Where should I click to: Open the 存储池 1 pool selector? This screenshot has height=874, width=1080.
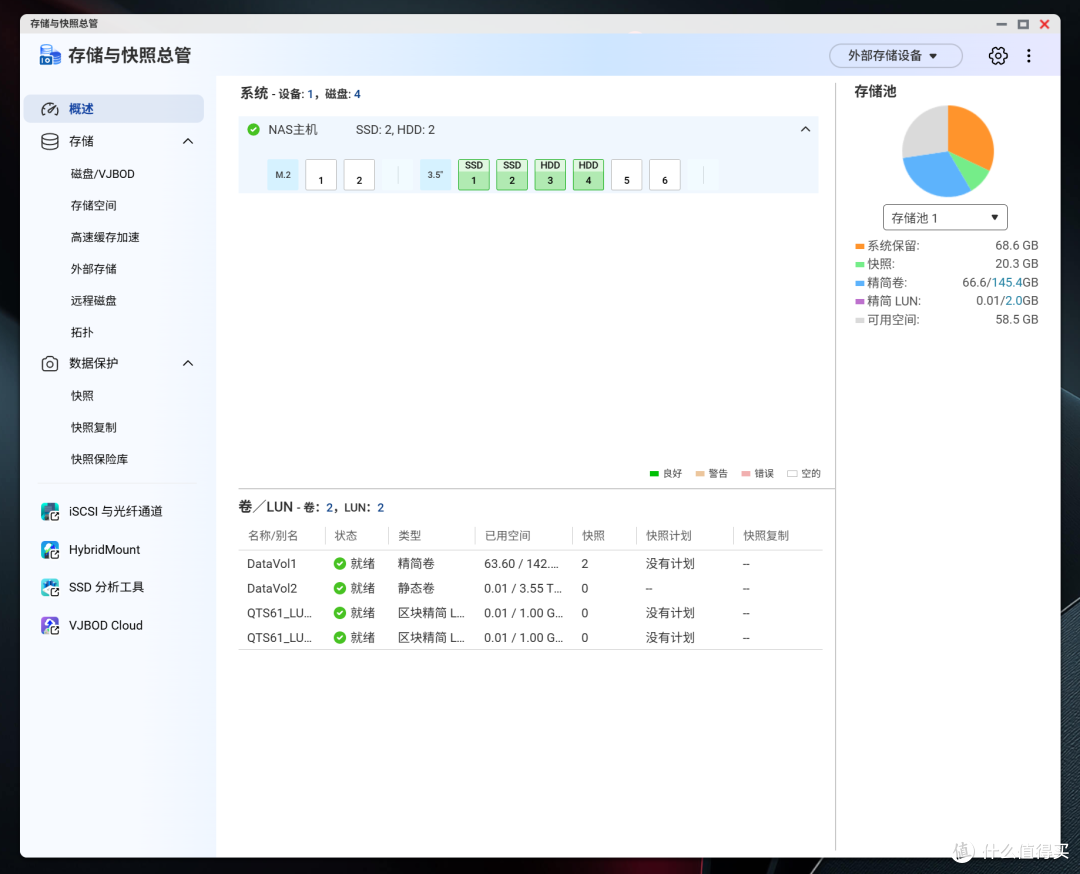[945, 218]
